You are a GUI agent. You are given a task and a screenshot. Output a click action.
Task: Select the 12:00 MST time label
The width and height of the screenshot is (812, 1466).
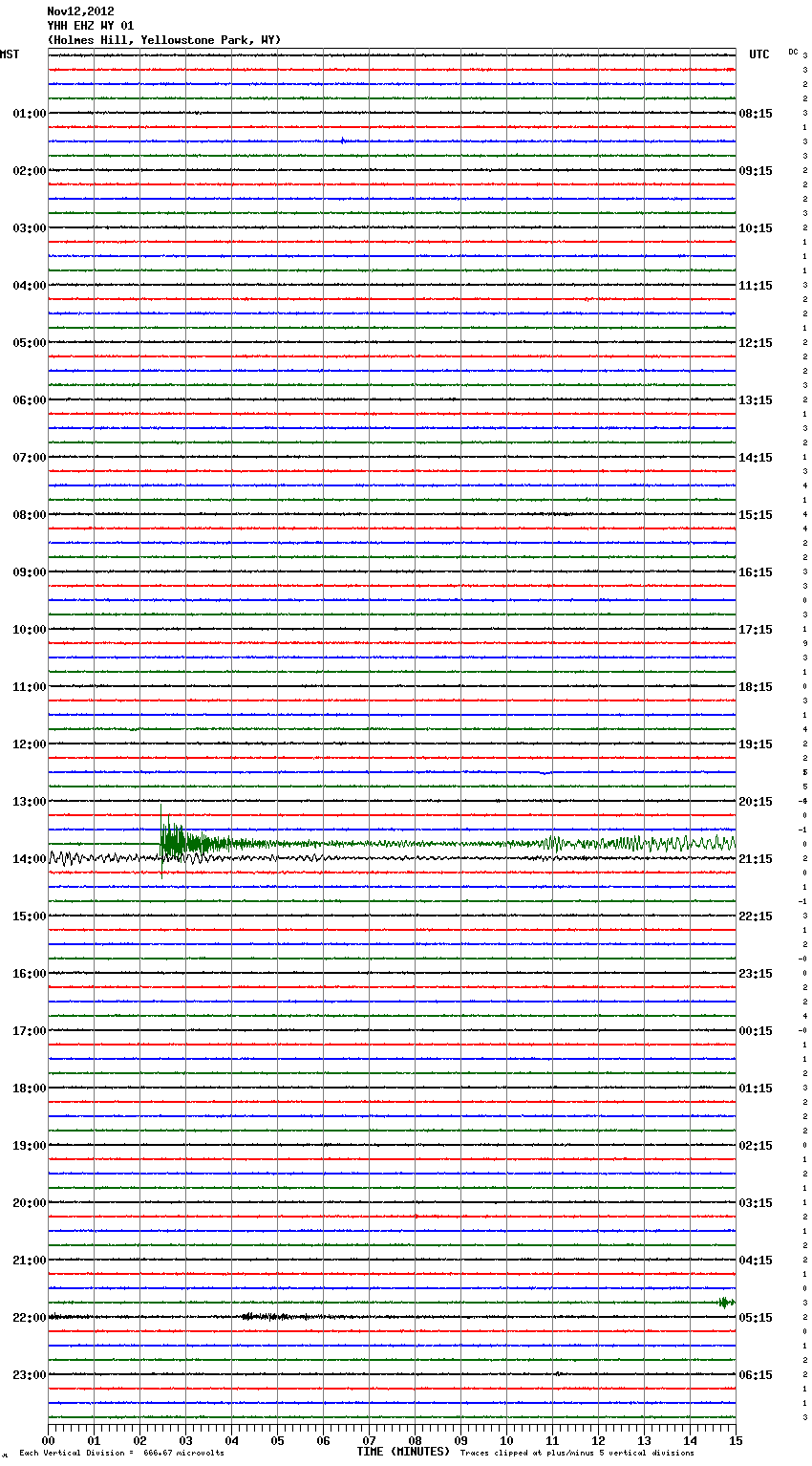coord(30,744)
